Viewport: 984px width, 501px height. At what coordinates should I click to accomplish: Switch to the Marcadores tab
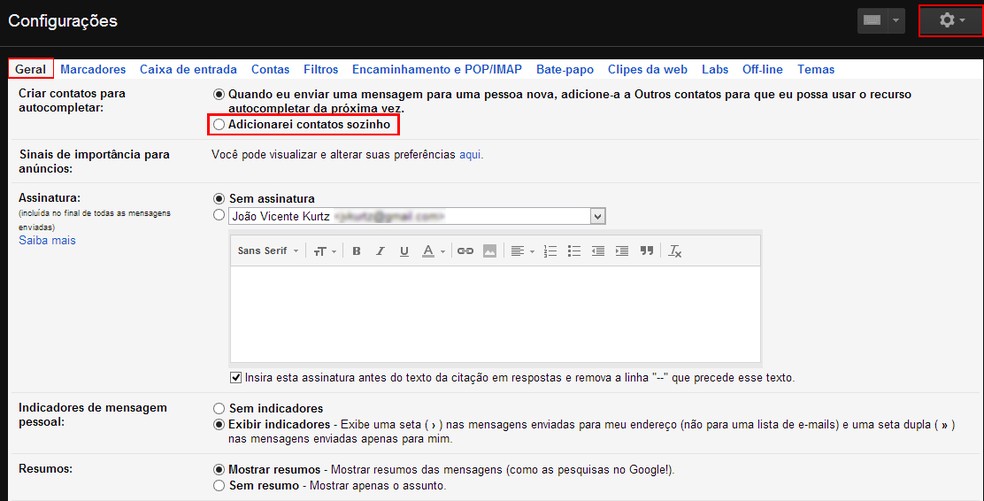coord(93,70)
